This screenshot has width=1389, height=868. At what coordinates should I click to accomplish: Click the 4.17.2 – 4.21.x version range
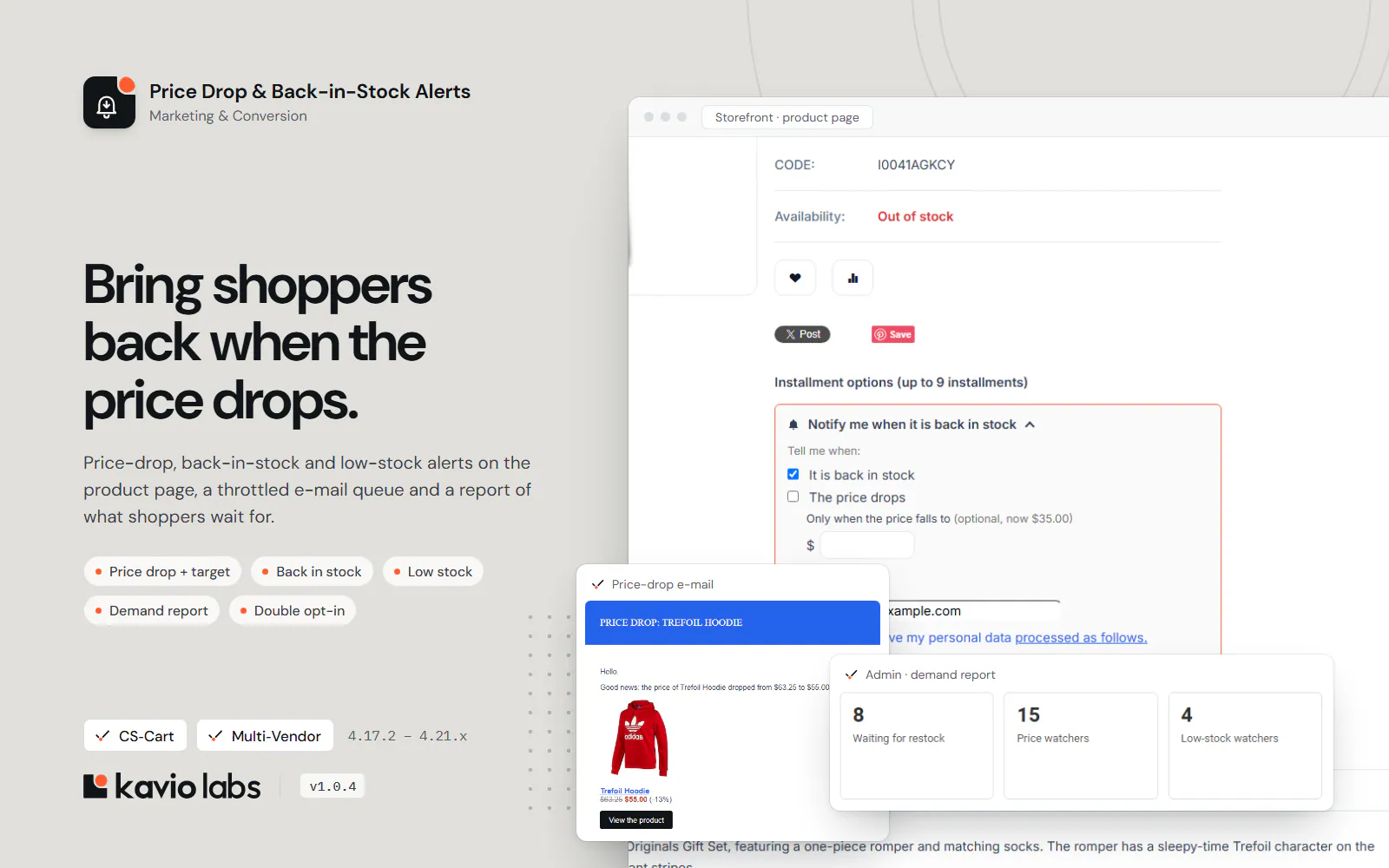coord(407,736)
